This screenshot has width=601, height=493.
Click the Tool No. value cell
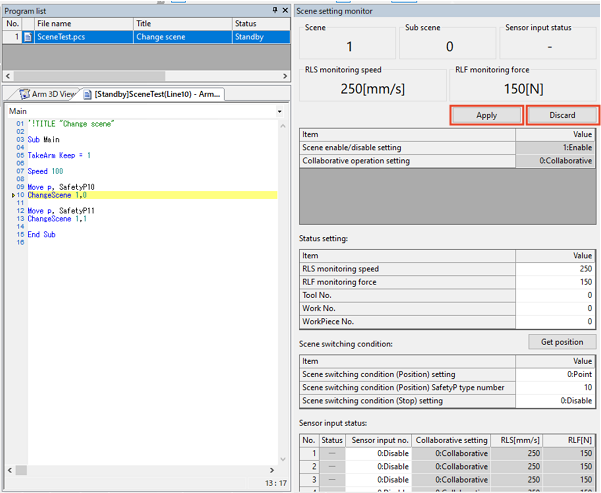click(x=555, y=295)
